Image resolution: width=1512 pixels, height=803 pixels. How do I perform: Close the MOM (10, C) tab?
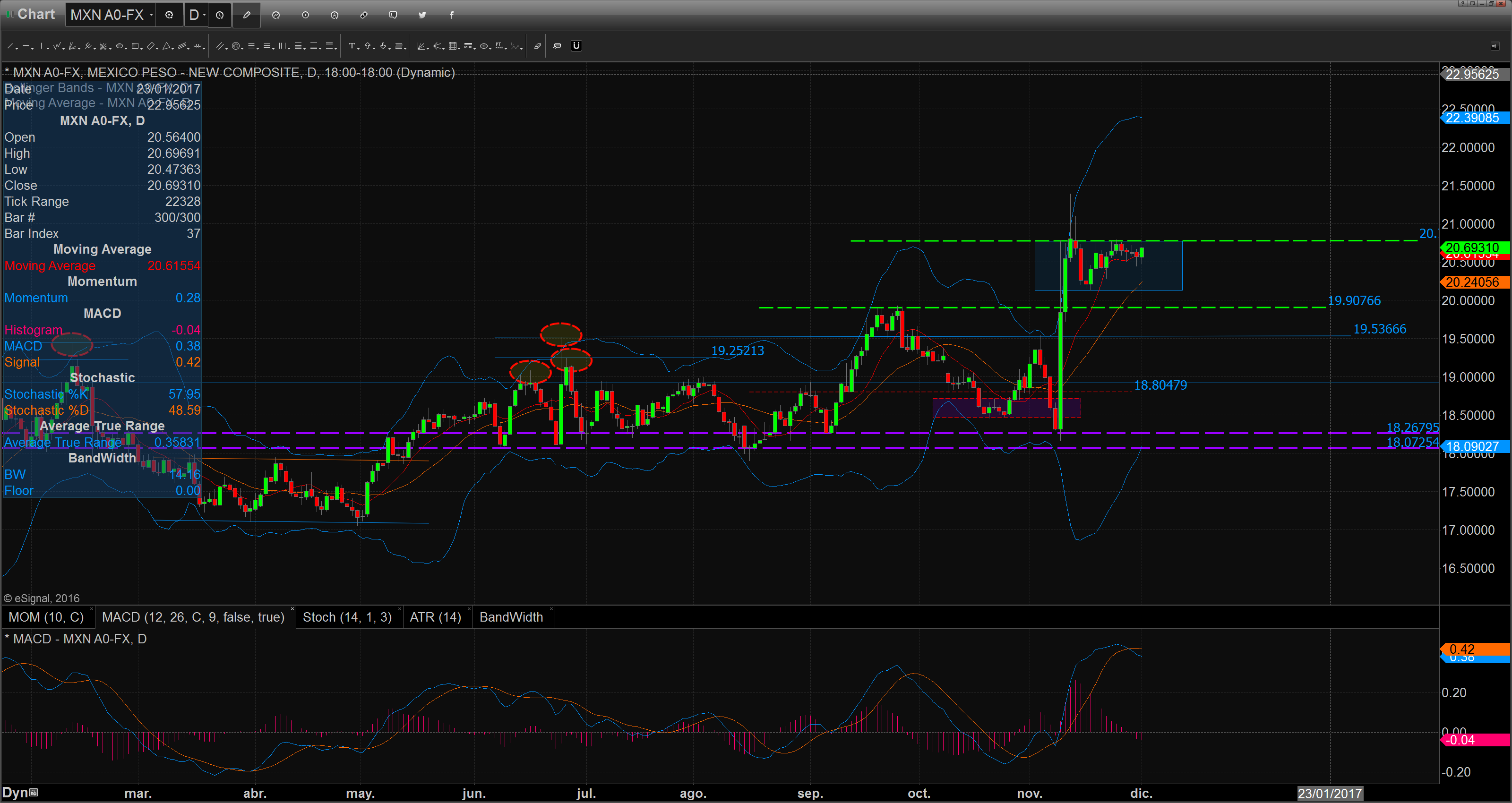[92, 609]
